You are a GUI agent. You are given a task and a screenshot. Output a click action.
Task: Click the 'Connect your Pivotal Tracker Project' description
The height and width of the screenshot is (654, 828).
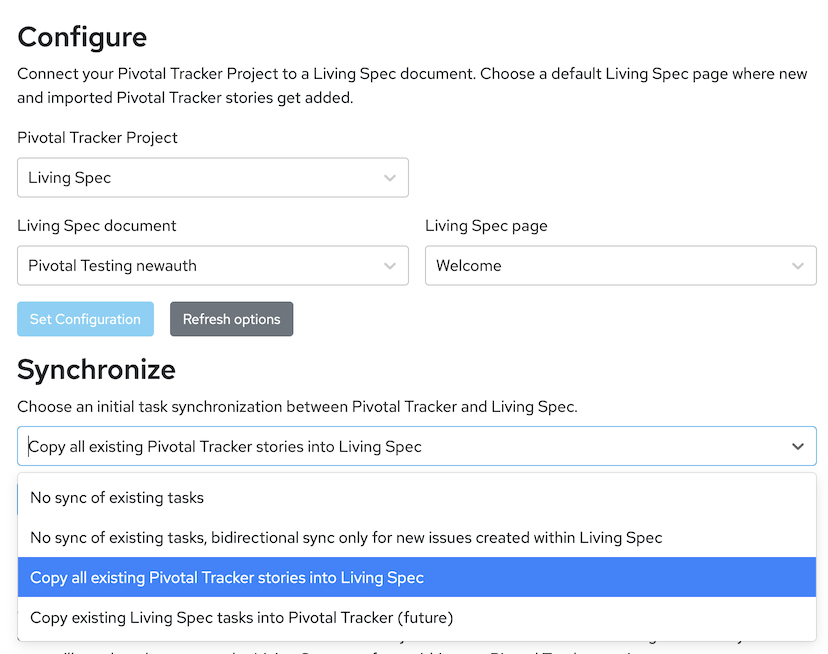pyautogui.click(x=412, y=86)
